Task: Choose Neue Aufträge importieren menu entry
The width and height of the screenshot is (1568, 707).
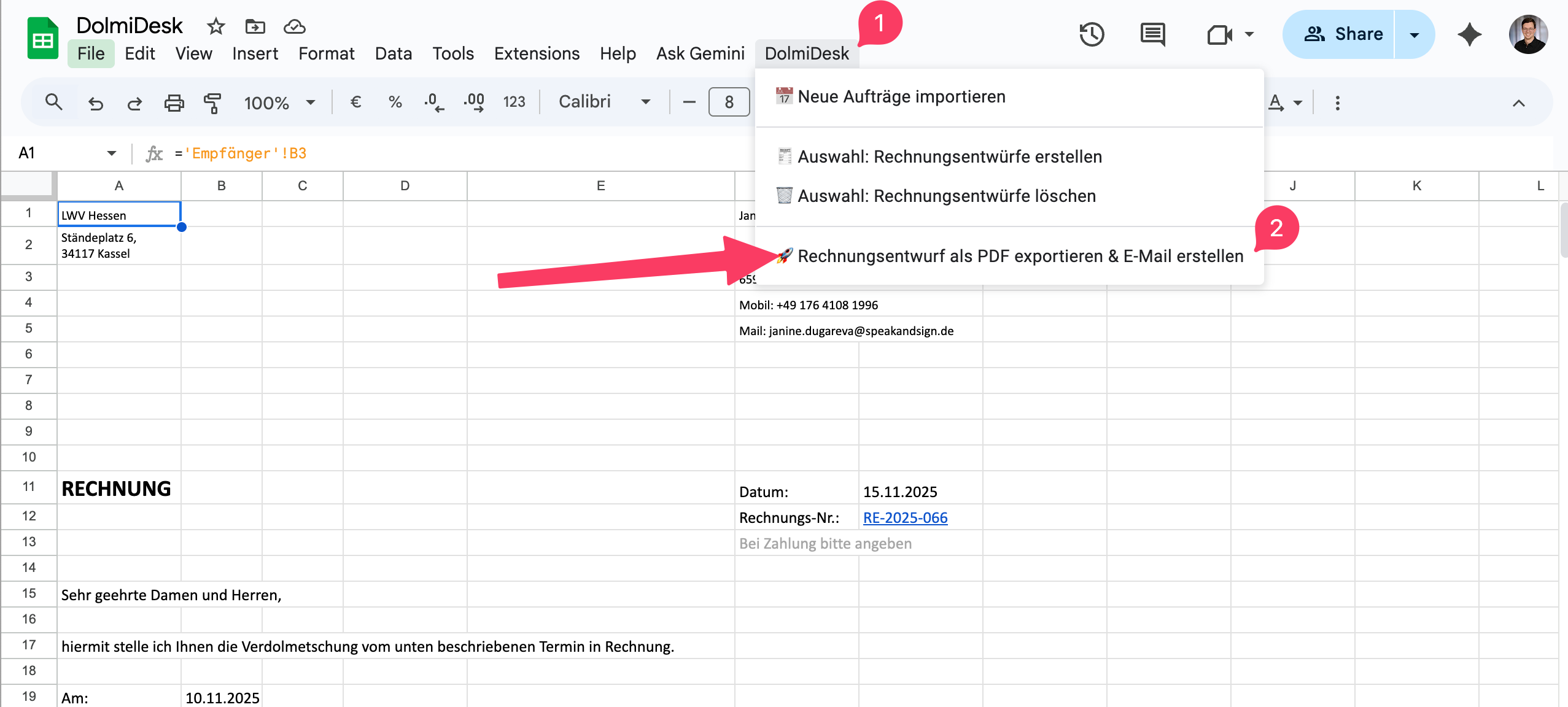Action: (901, 97)
